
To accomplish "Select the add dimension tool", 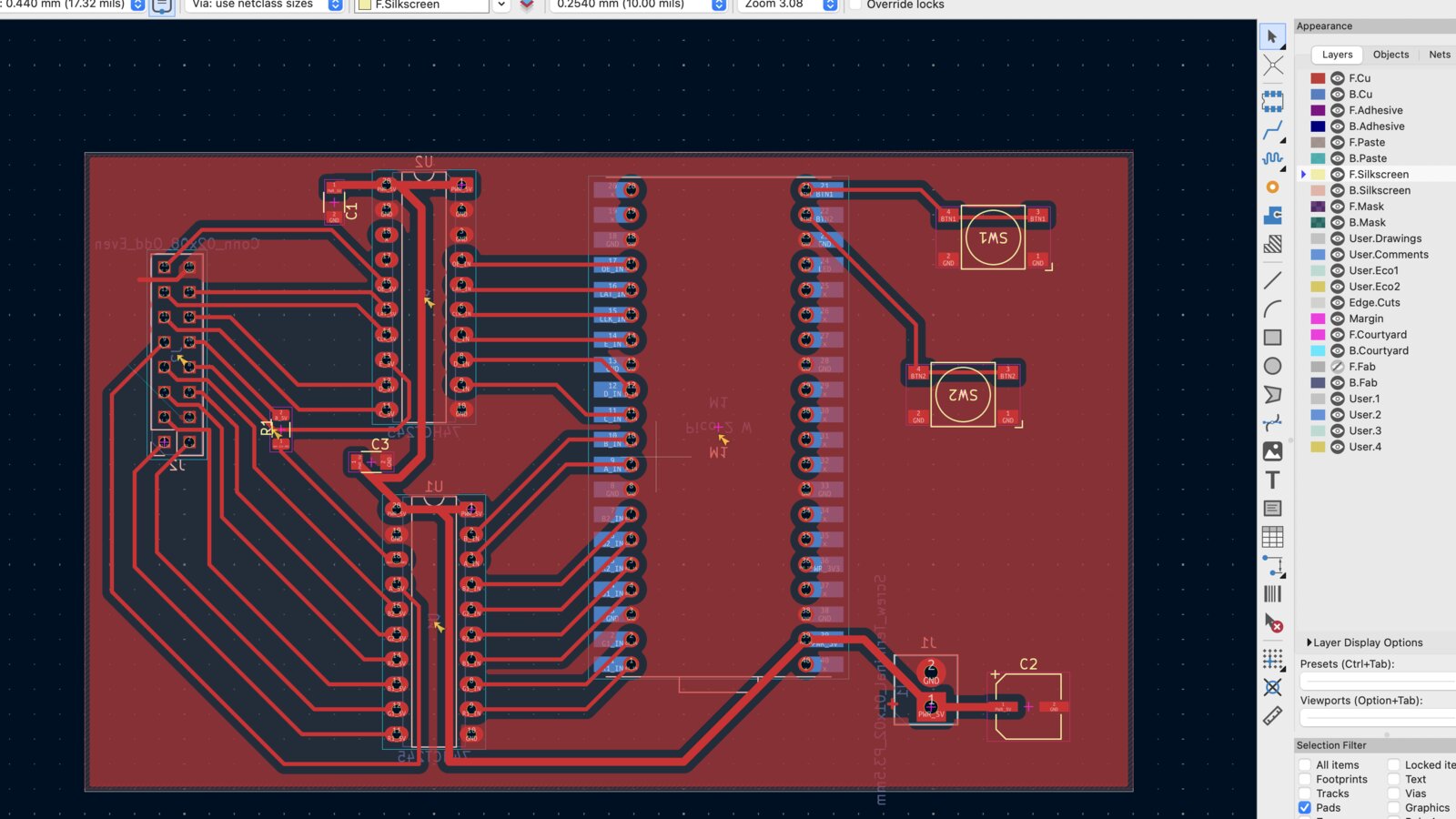I will tap(1272, 566).
